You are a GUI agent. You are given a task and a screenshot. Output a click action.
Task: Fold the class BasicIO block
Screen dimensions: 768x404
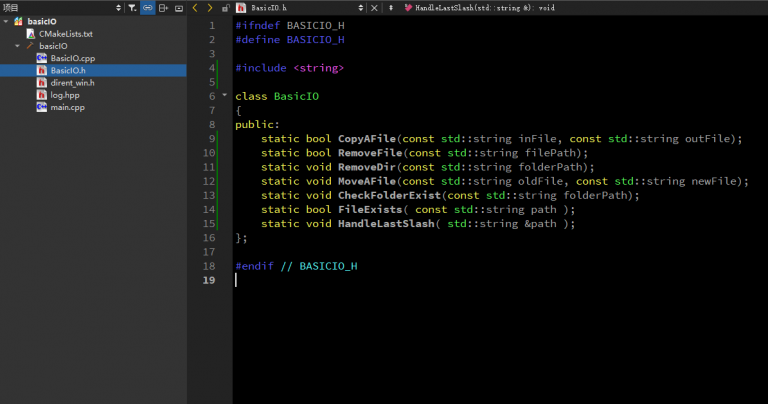pos(224,95)
